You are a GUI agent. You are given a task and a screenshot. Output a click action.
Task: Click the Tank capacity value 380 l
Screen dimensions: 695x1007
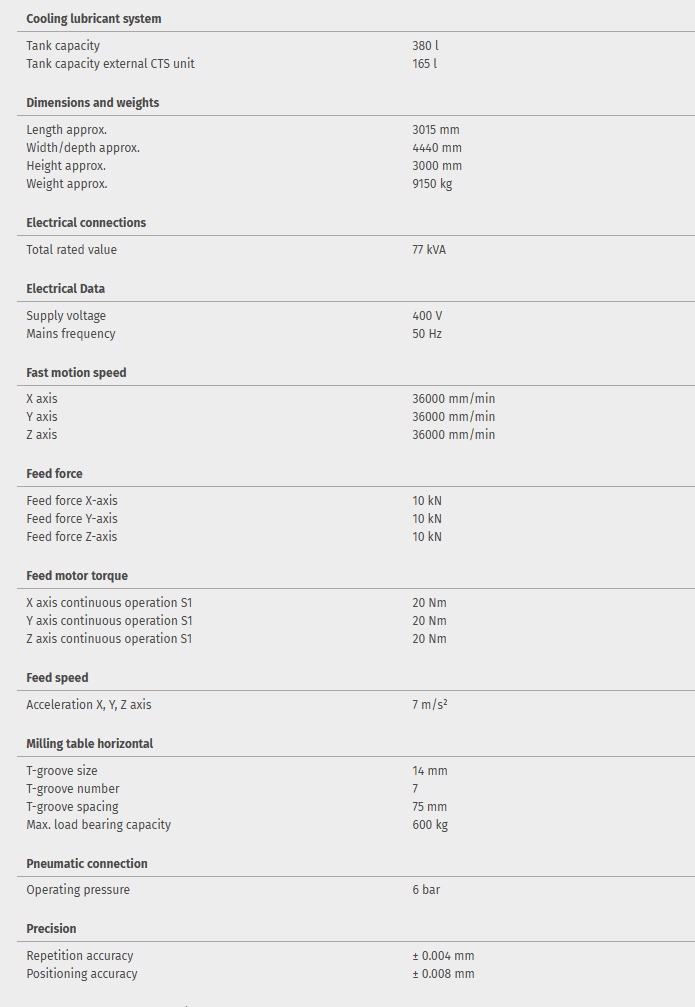424,46
